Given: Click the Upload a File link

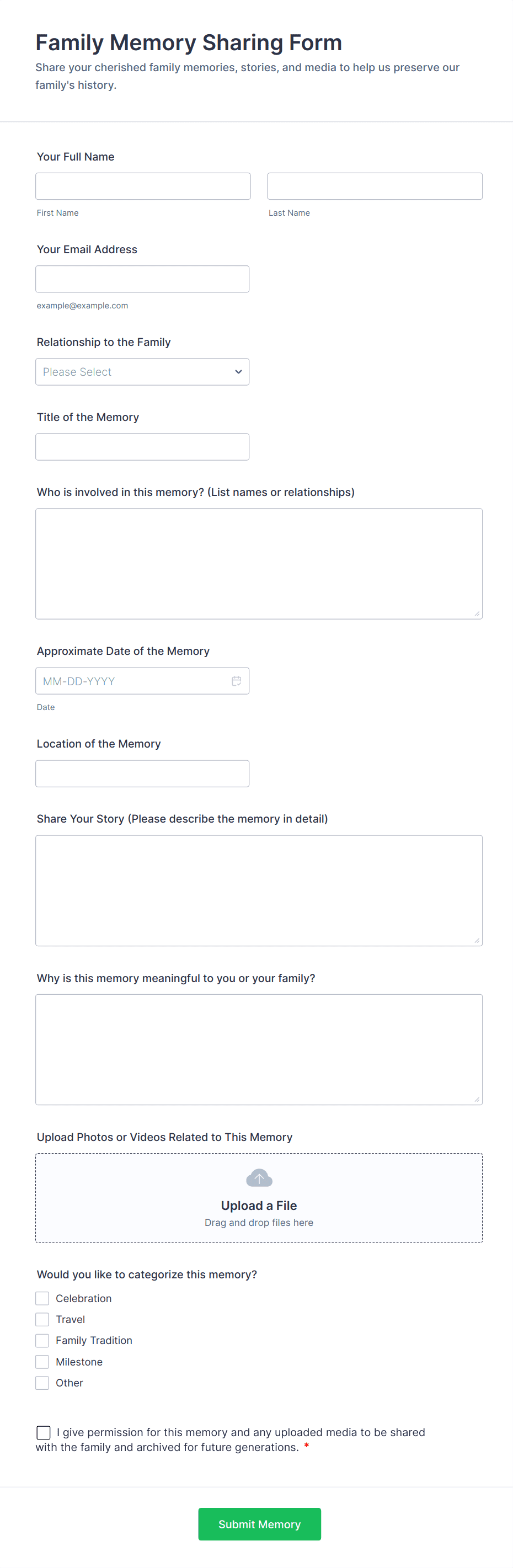Looking at the screenshot, I should pyautogui.click(x=259, y=1205).
